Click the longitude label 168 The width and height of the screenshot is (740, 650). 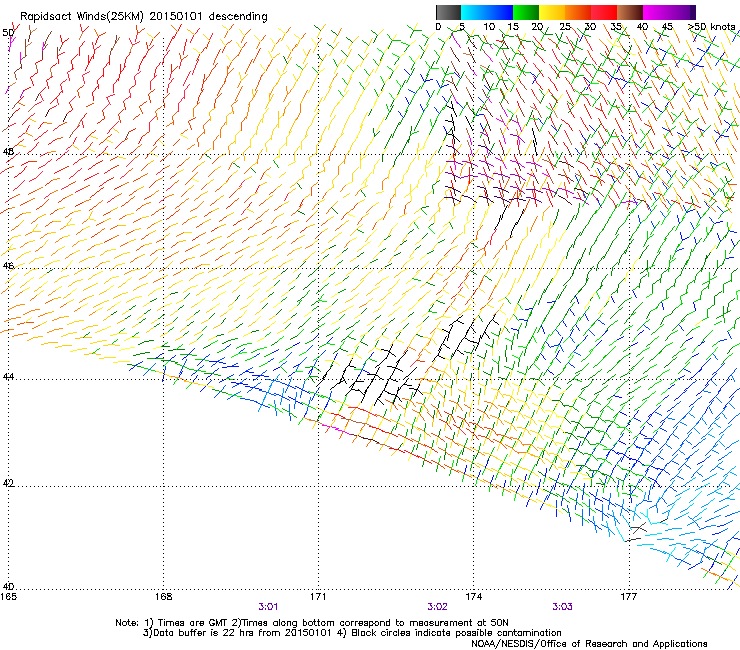point(163,597)
